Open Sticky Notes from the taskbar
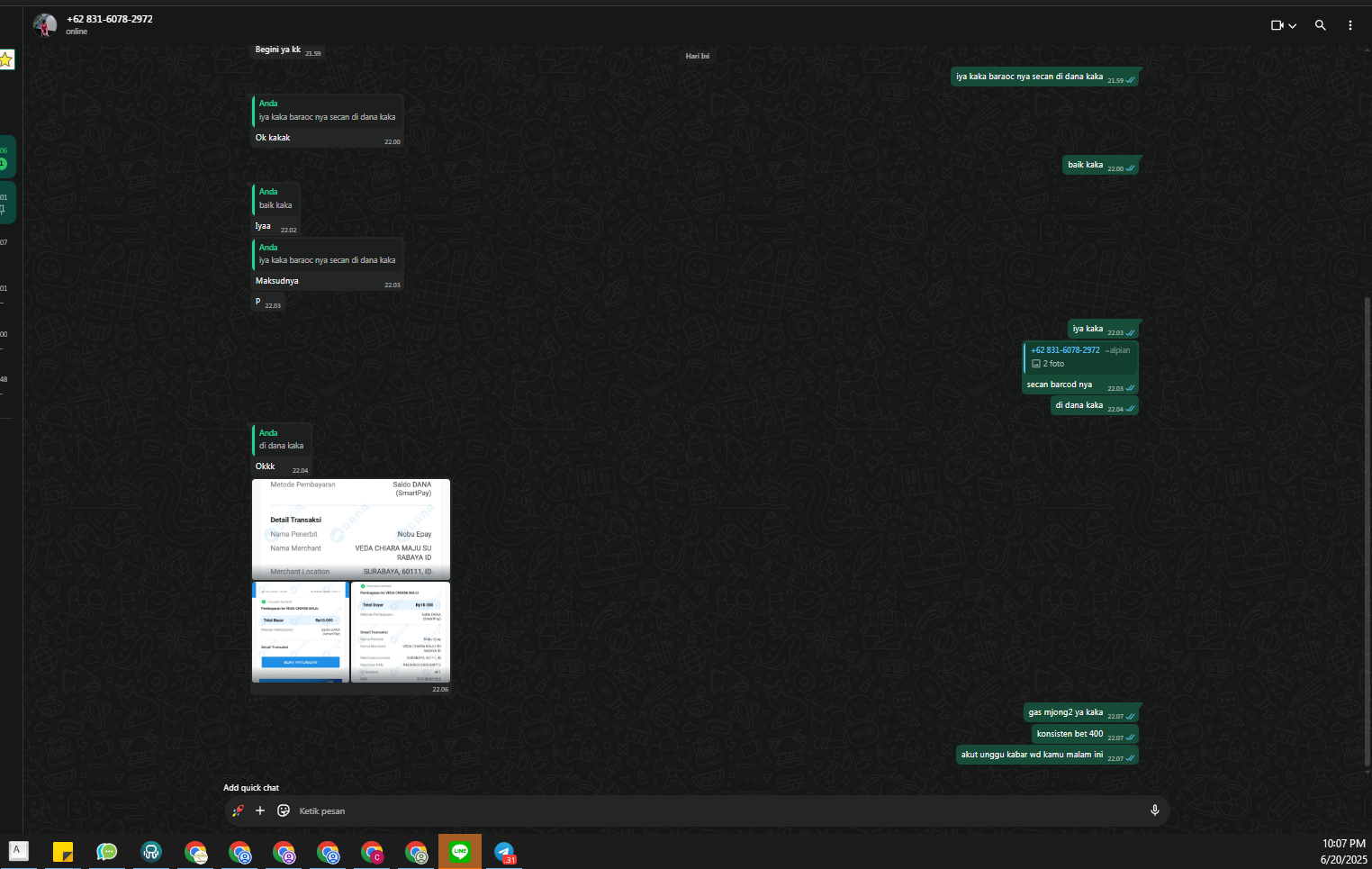The height and width of the screenshot is (869, 1372). [63, 852]
